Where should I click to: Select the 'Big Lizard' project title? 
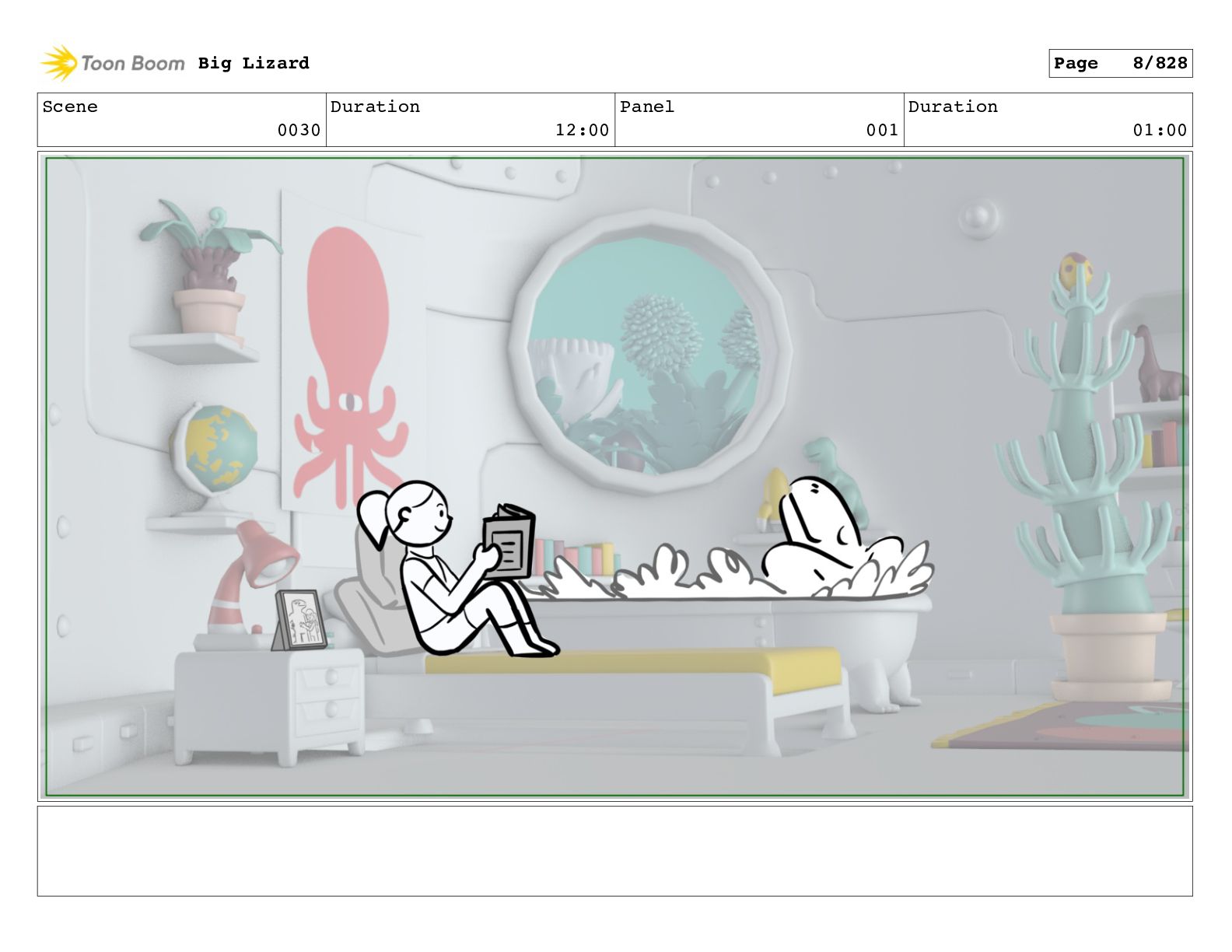254,63
